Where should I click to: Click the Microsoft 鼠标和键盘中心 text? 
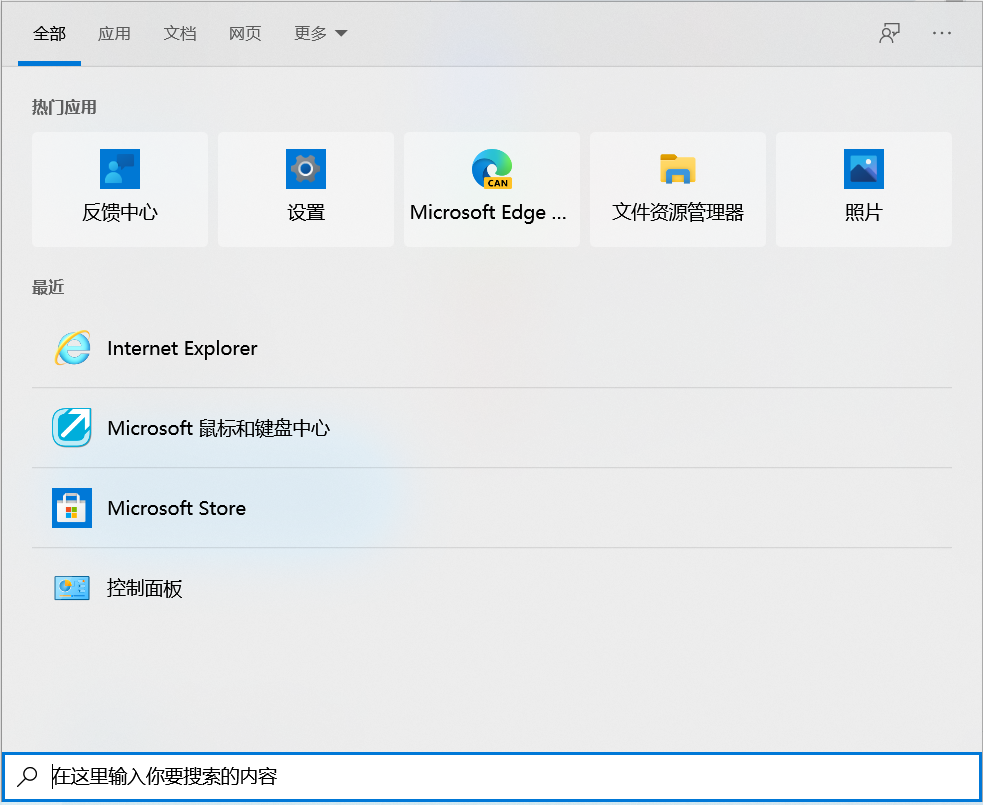point(219,428)
